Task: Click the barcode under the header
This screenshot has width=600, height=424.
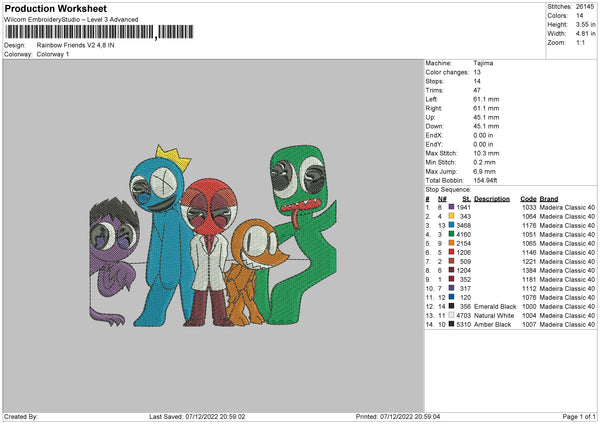Action: pos(80,33)
